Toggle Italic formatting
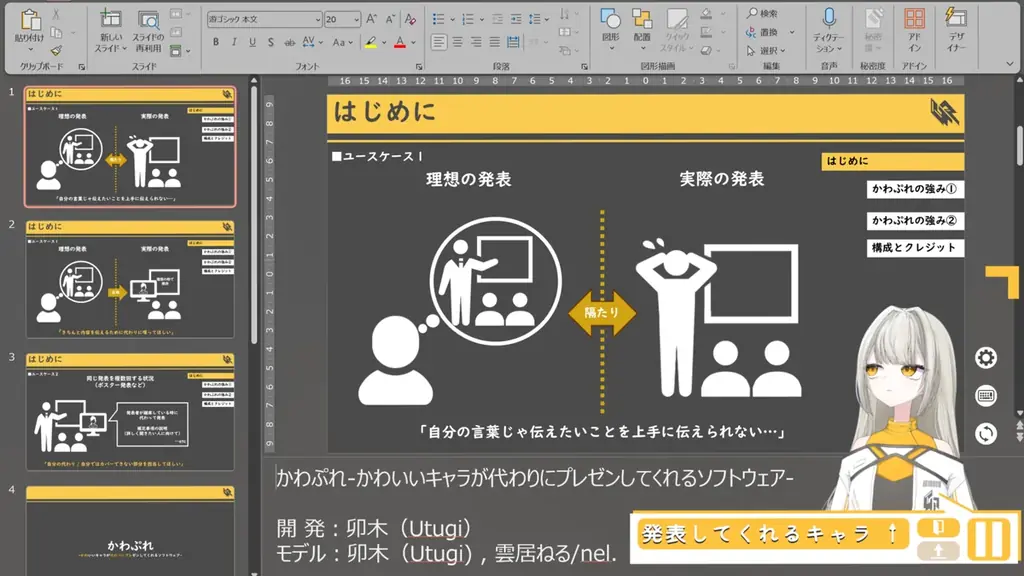The height and width of the screenshot is (576, 1024). [234, 41]
